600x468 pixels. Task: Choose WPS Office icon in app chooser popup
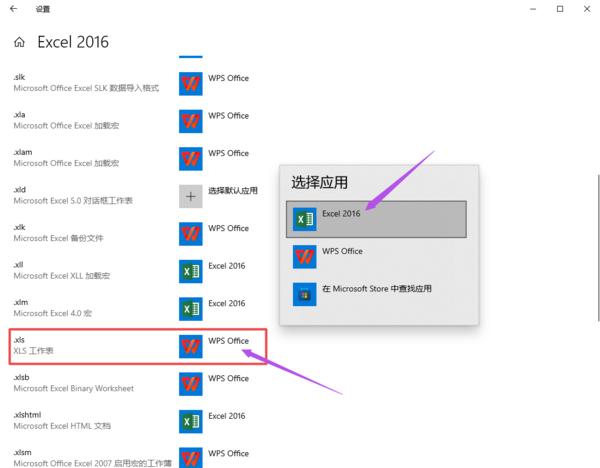coord(305,257)
